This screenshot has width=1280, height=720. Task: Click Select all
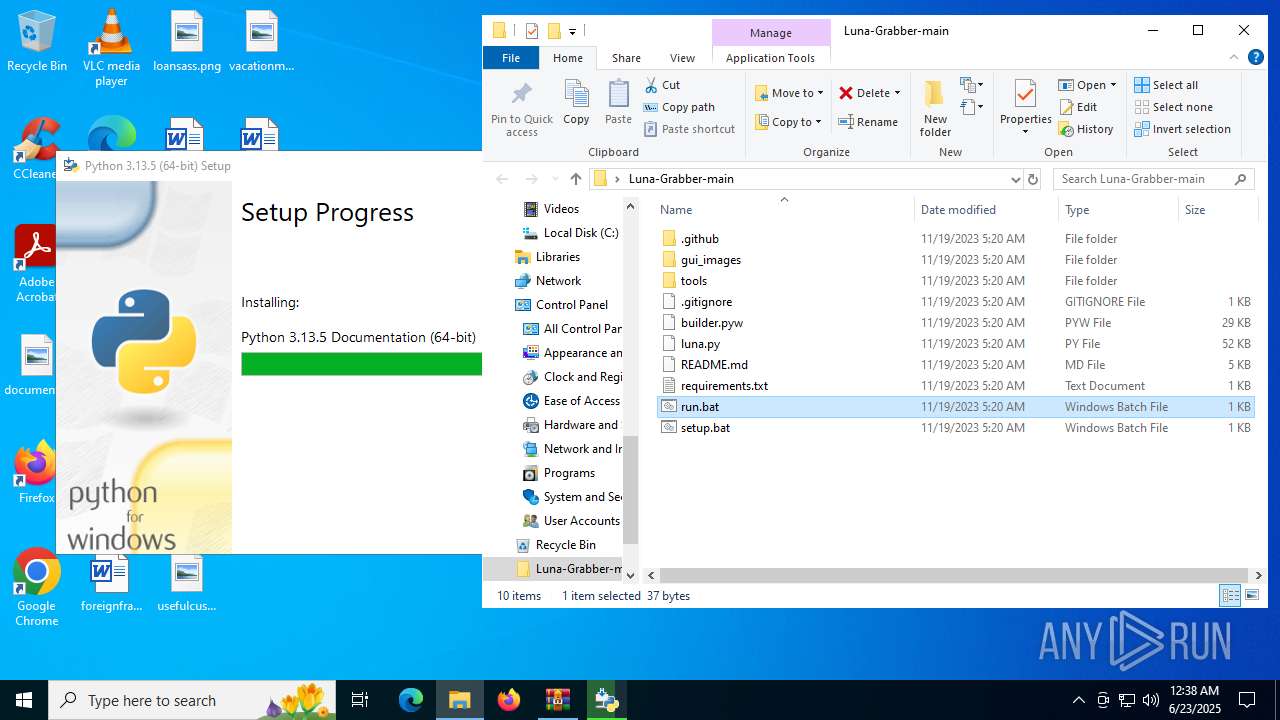pos(1166,85)
